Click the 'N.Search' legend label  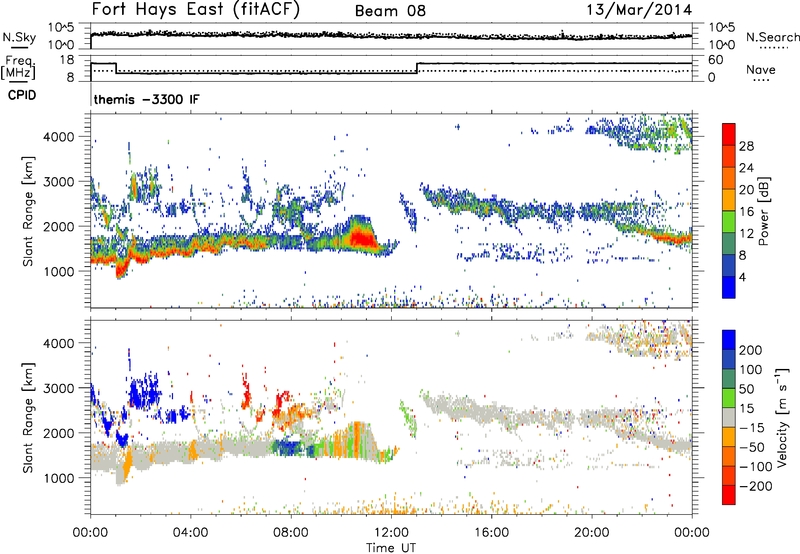coord(772,37)
